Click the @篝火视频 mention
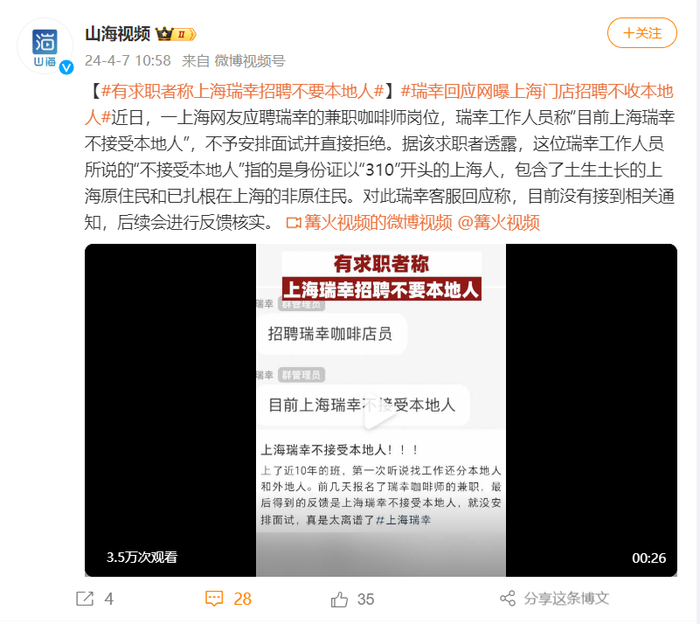 click(499, 222)
